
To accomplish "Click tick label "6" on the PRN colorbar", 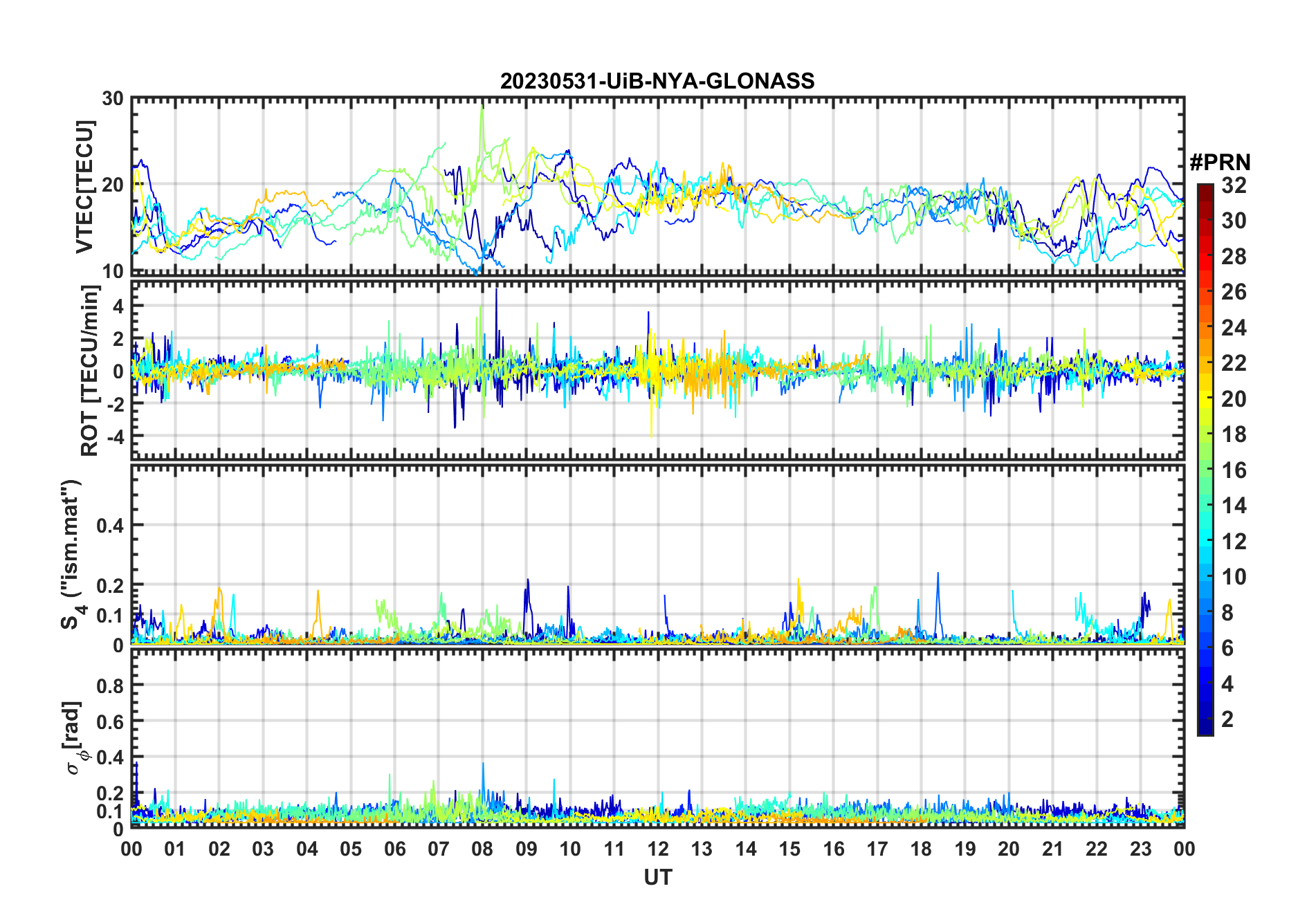I will (x=1227, y=648).
